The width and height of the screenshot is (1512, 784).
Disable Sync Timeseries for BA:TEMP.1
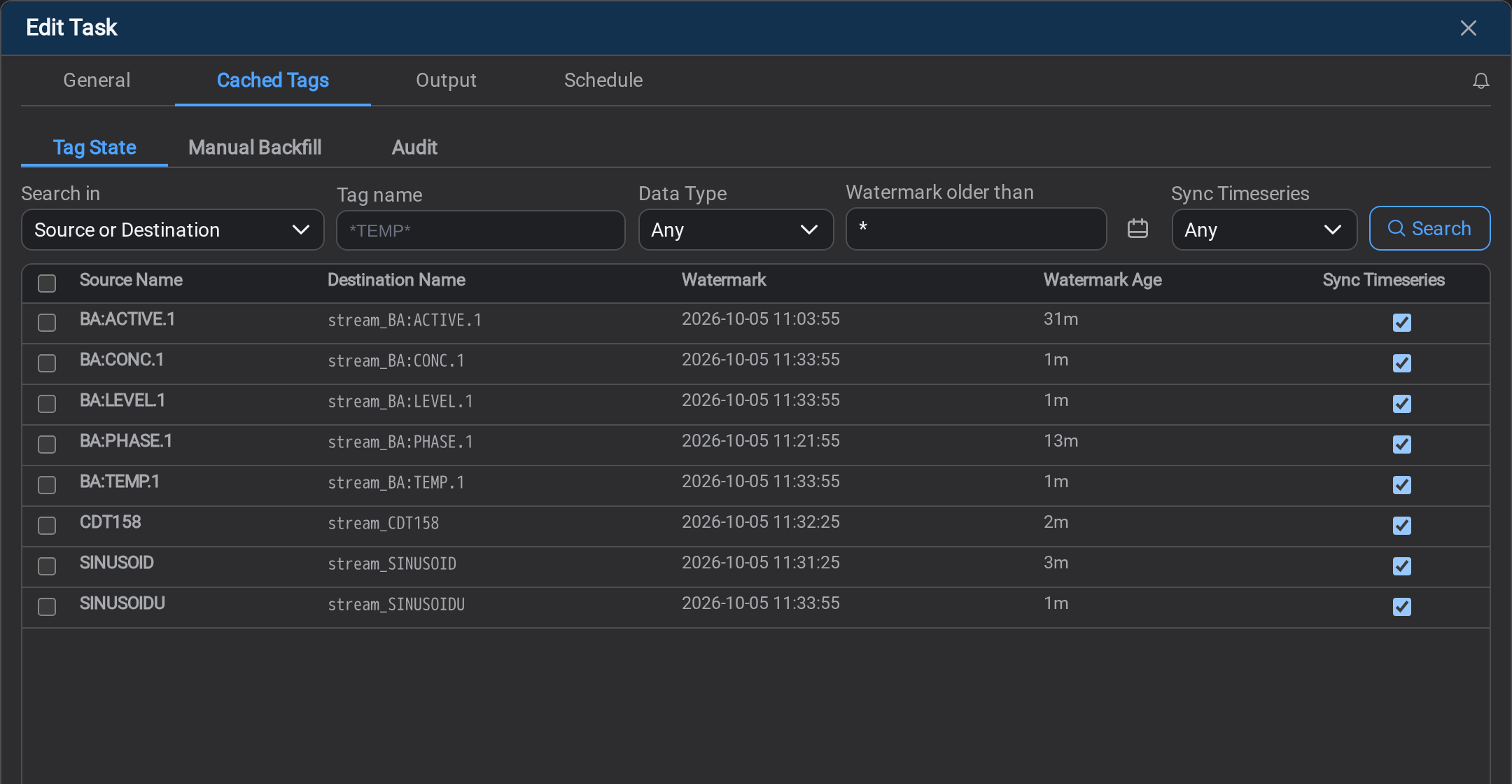point(1401,485)
